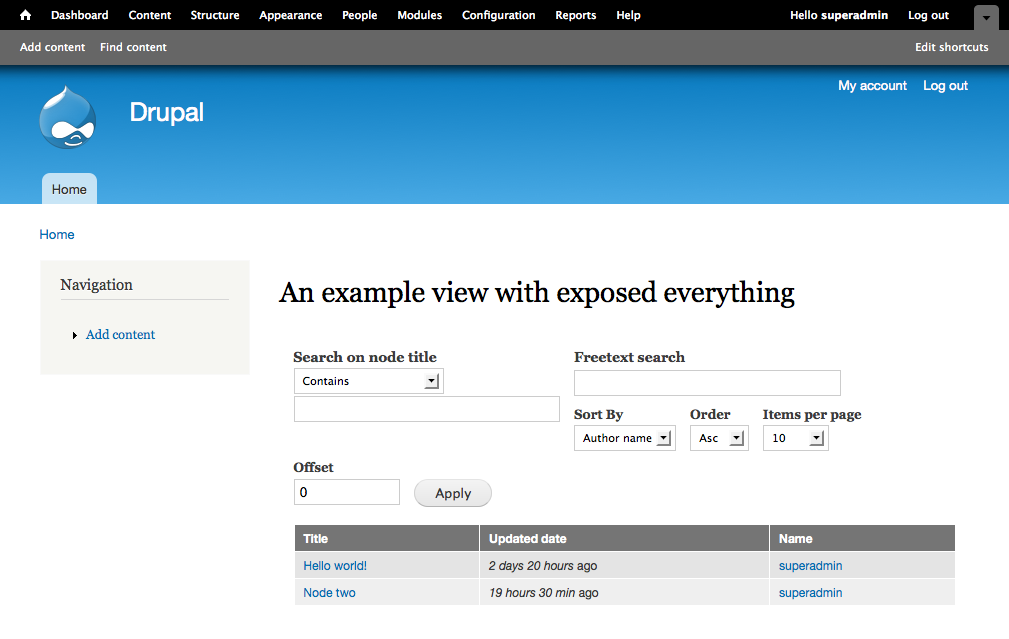Open the Configuration menu
Image resolution: width=1009 pixels, height=639 pixels.
coord(498,15)
